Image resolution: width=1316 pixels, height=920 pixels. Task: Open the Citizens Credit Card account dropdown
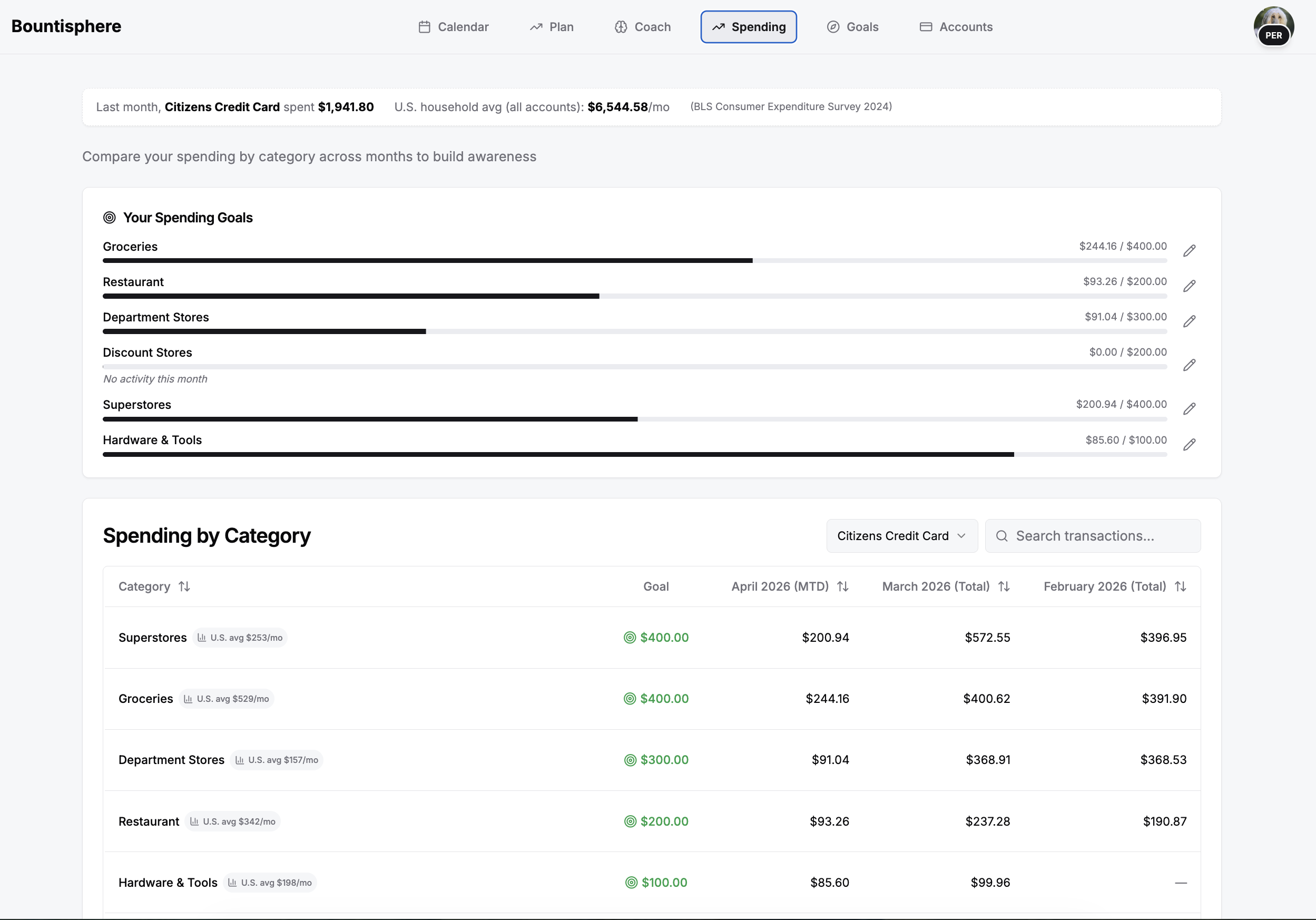[901, 536]
